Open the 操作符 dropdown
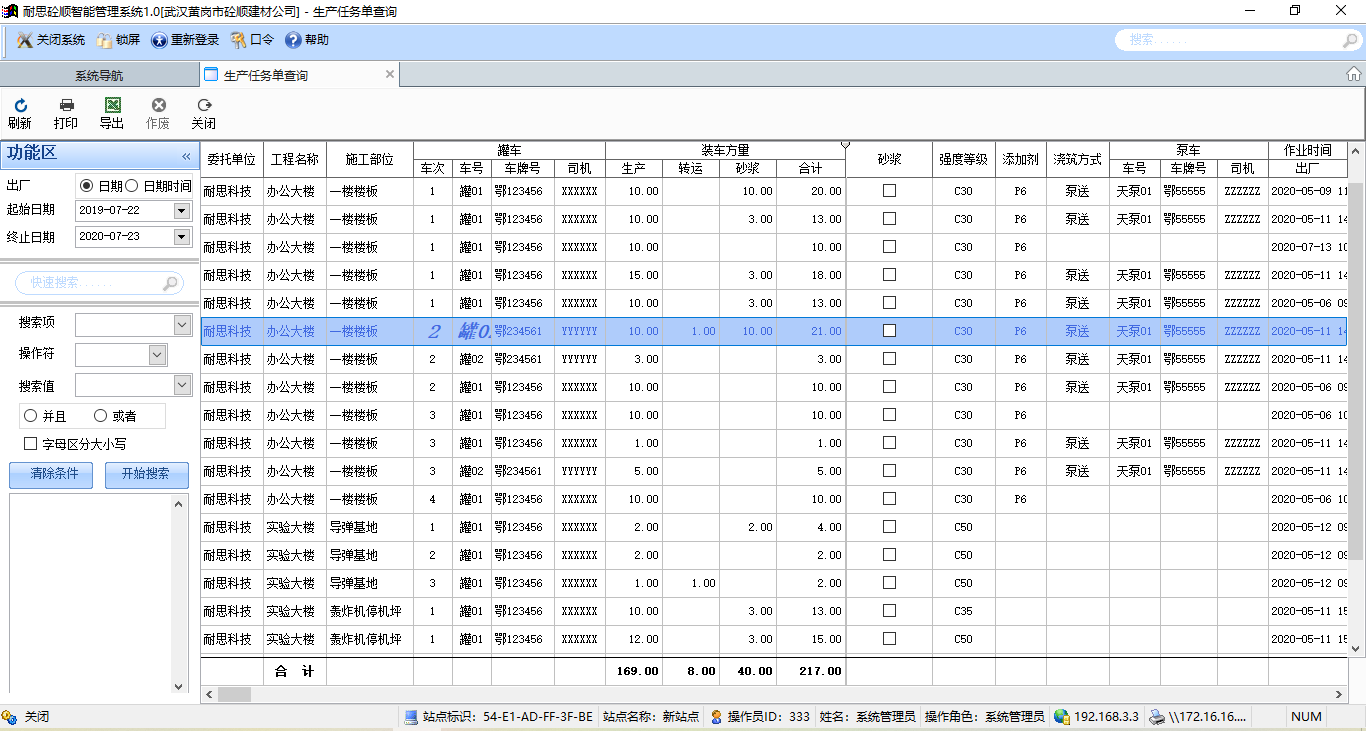Viewport: 1366px width, 731px height. coord(157,355)
